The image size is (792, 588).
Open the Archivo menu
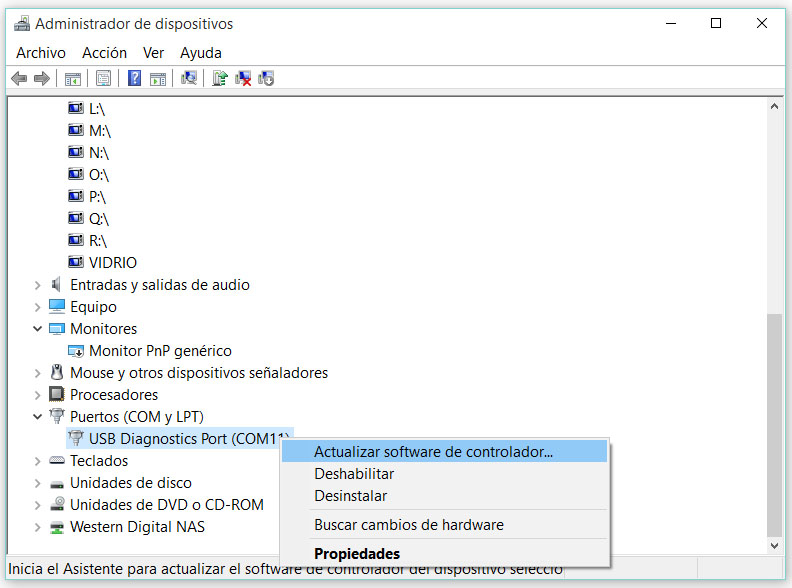pyautogui.click(x=41, y=53)
